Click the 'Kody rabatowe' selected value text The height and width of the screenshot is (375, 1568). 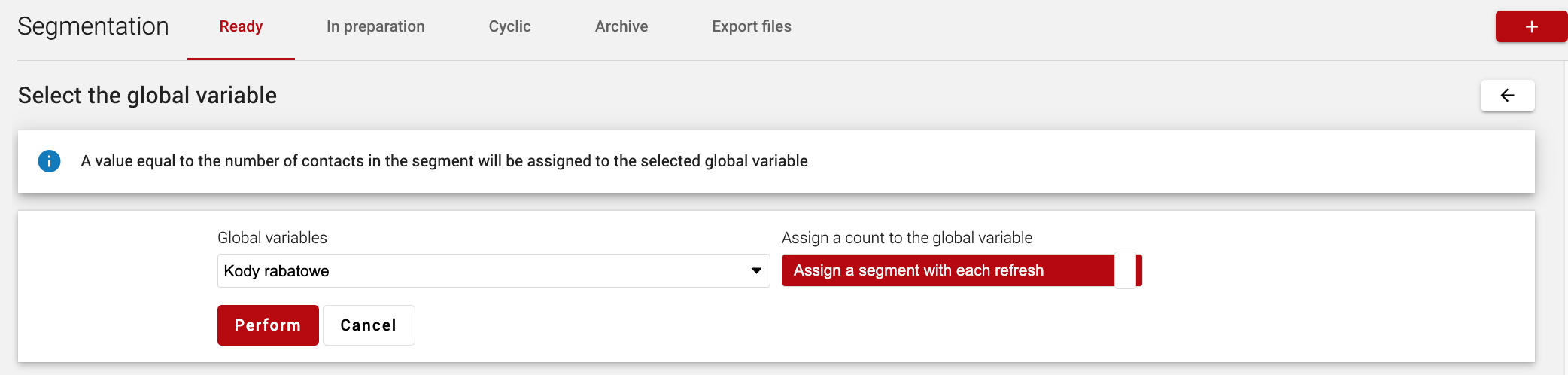(x=276, y=271)
